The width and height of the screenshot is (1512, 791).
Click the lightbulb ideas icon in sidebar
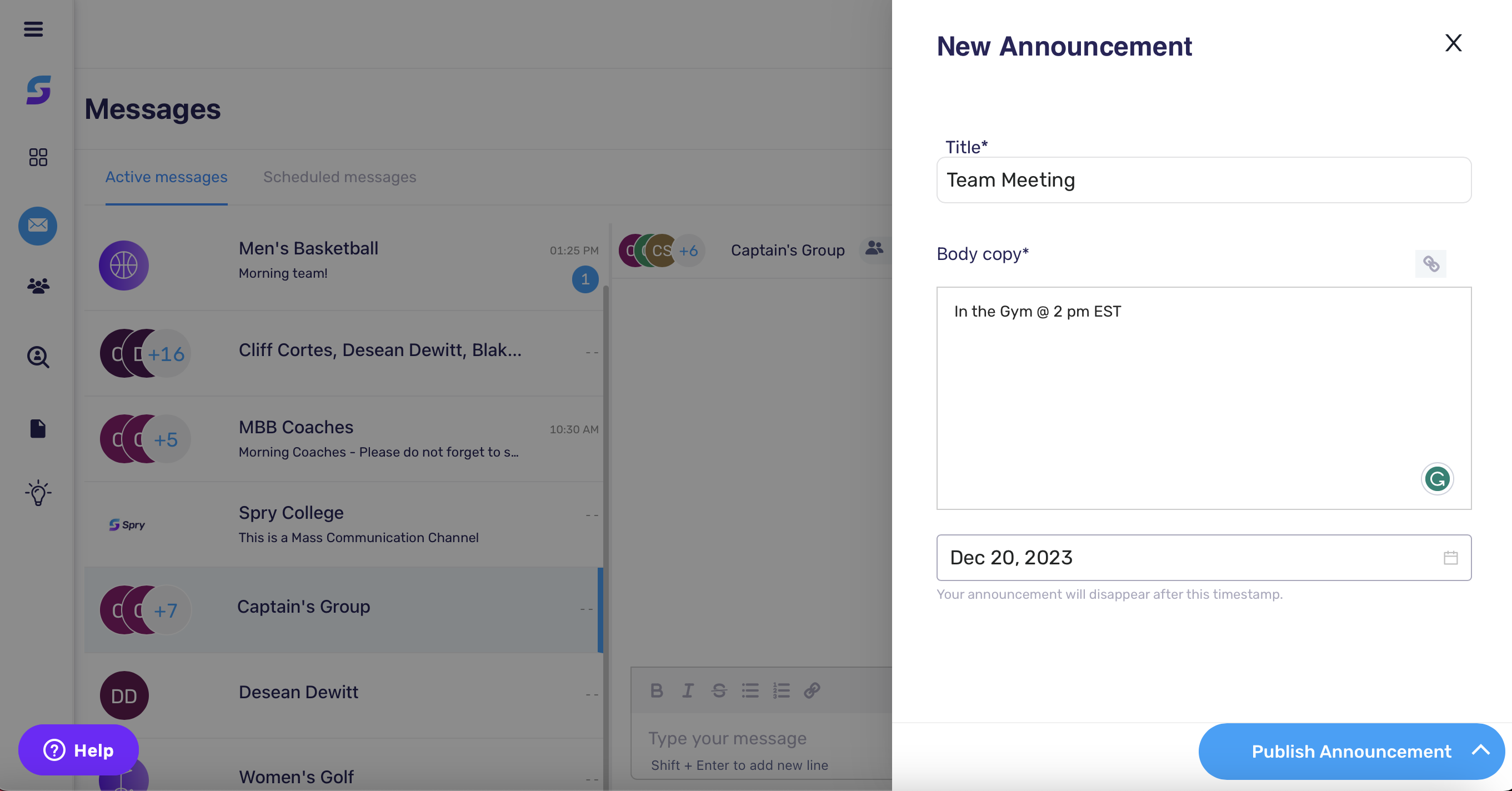click(x=37, y=493)
